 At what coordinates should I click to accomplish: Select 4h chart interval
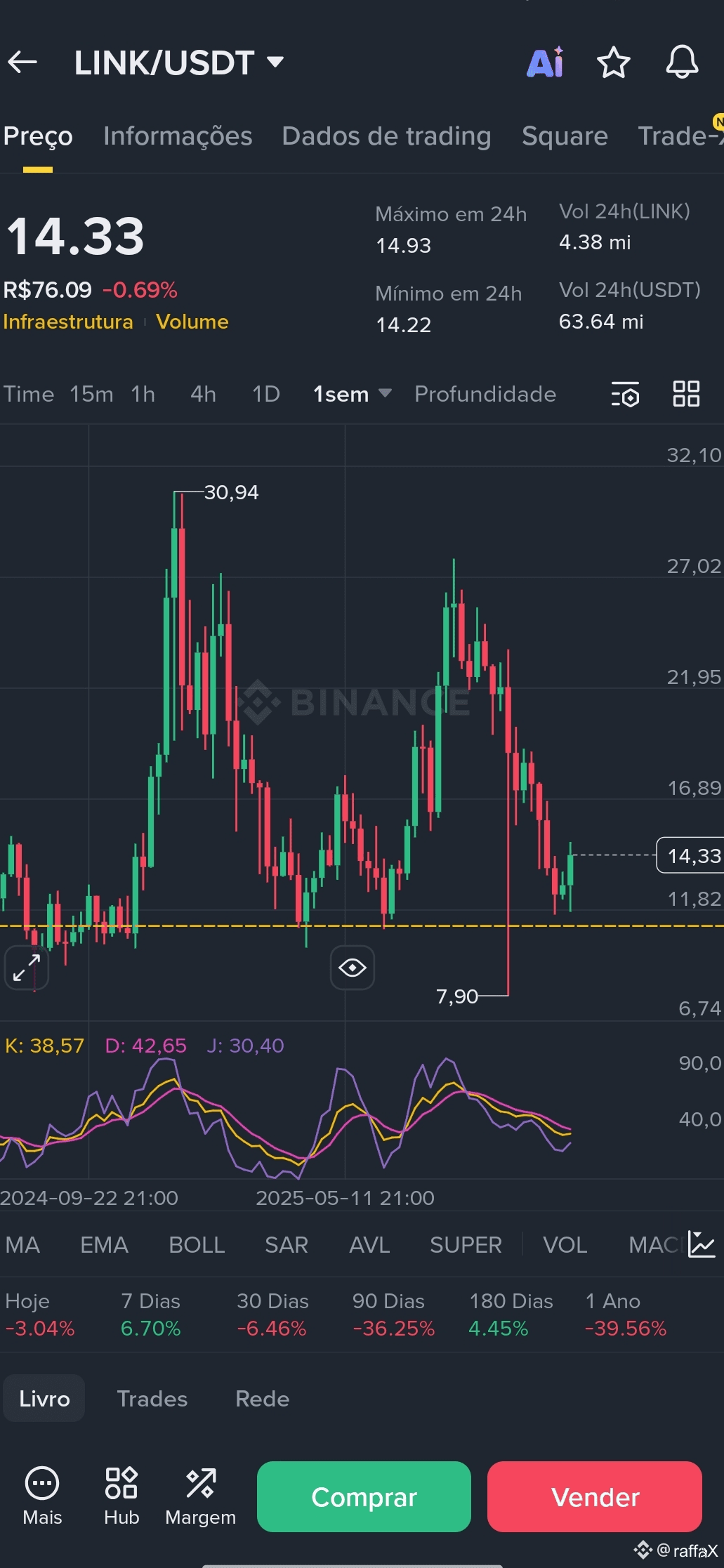[203, 394]
